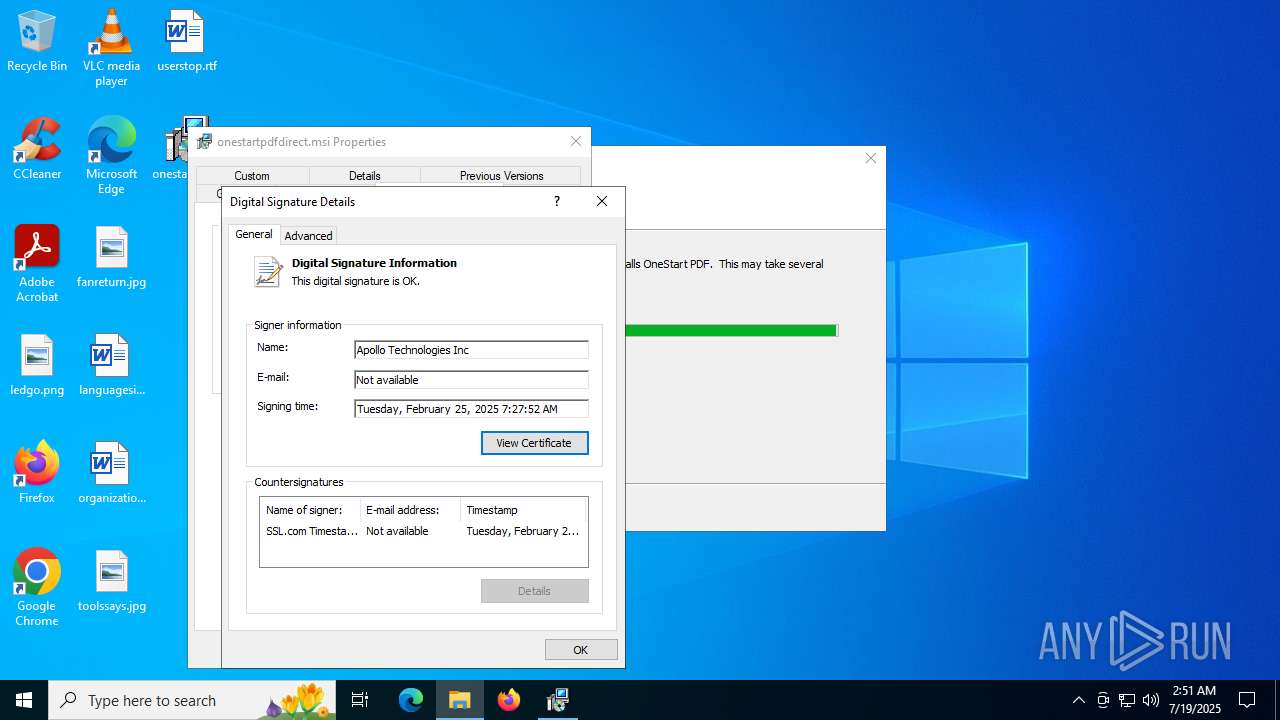Open Firefox from the taskbar

pyautogui.click(x=509, y=700)
